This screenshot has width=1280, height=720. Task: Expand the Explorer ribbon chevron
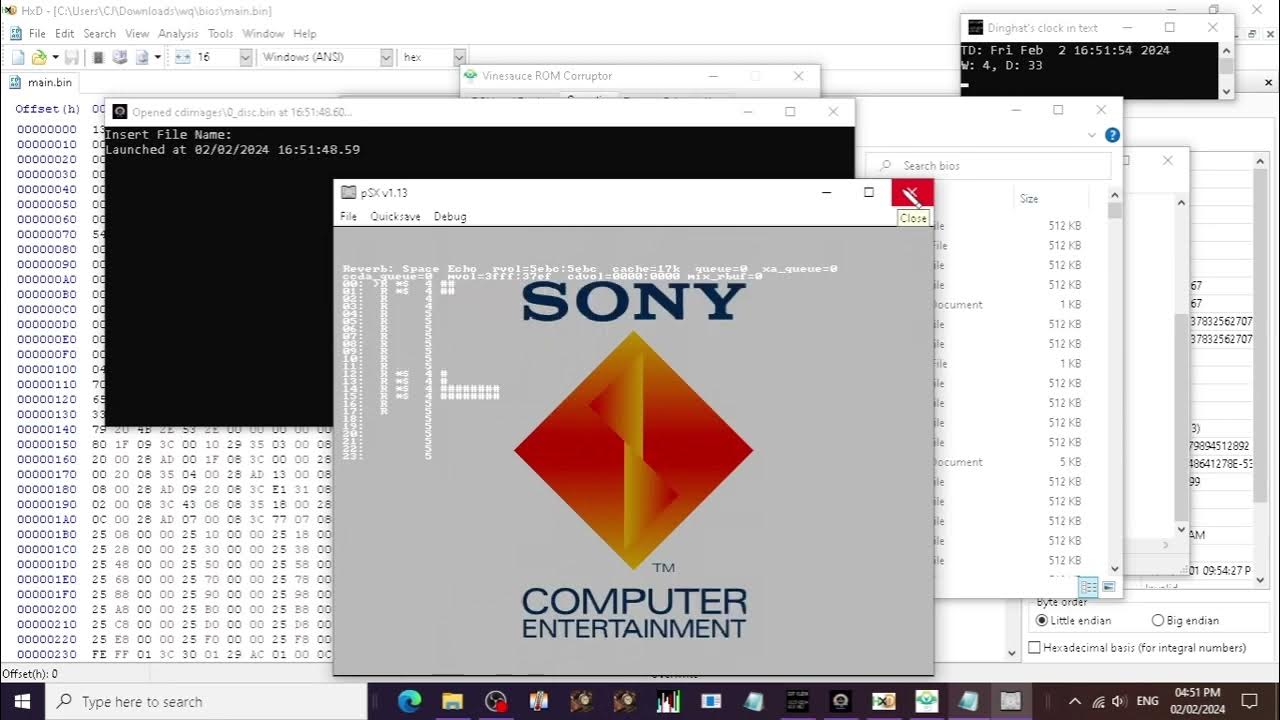[1092, 135]
